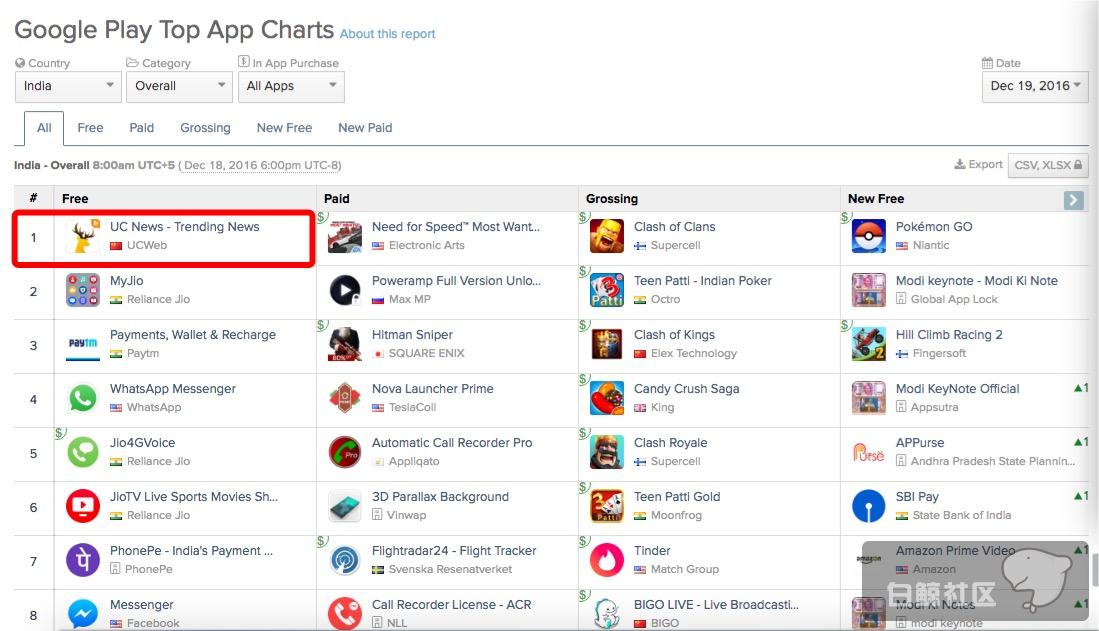The height and width of the screenshot is (631, 1099).
Task: Click the Candy Crush Saga icon
Action: coord(607,399)
